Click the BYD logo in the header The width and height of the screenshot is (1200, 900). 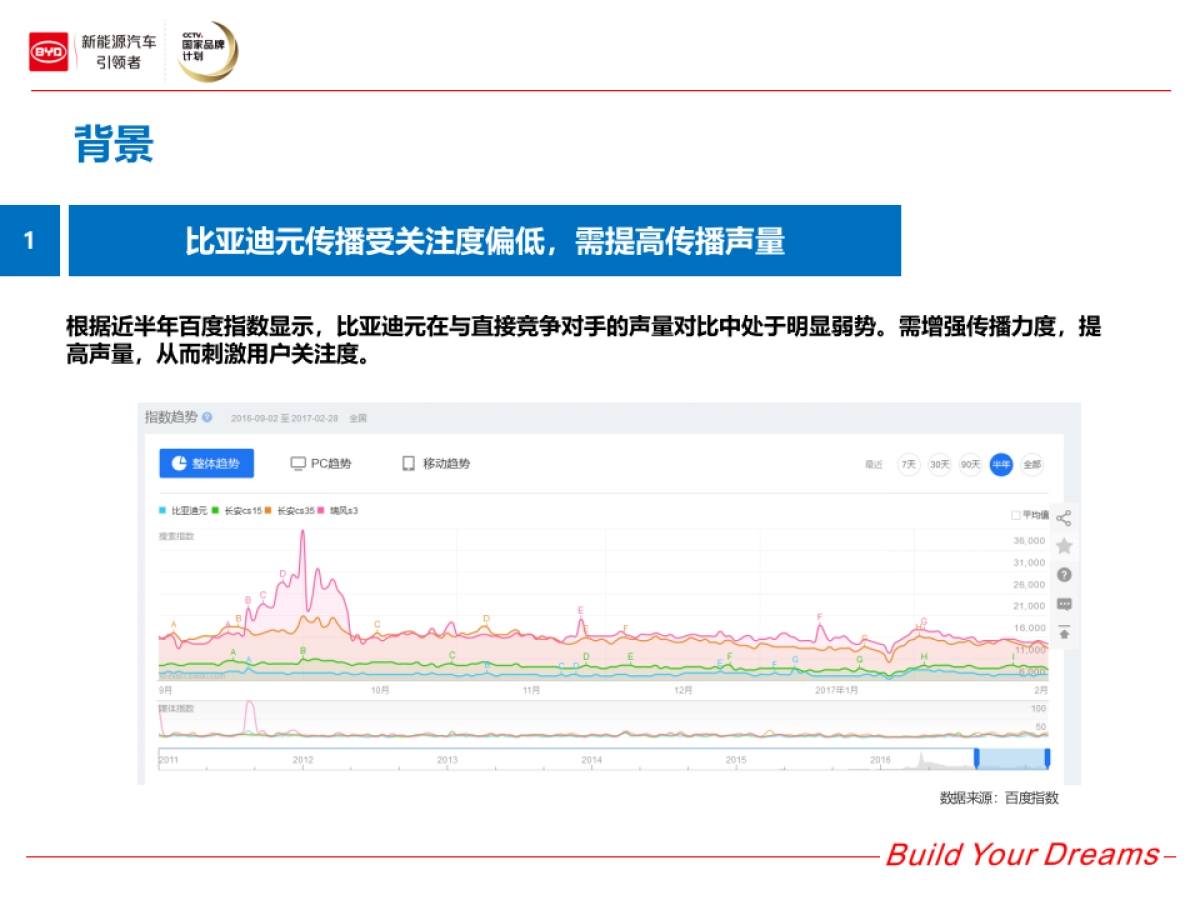tap(48, 48)
